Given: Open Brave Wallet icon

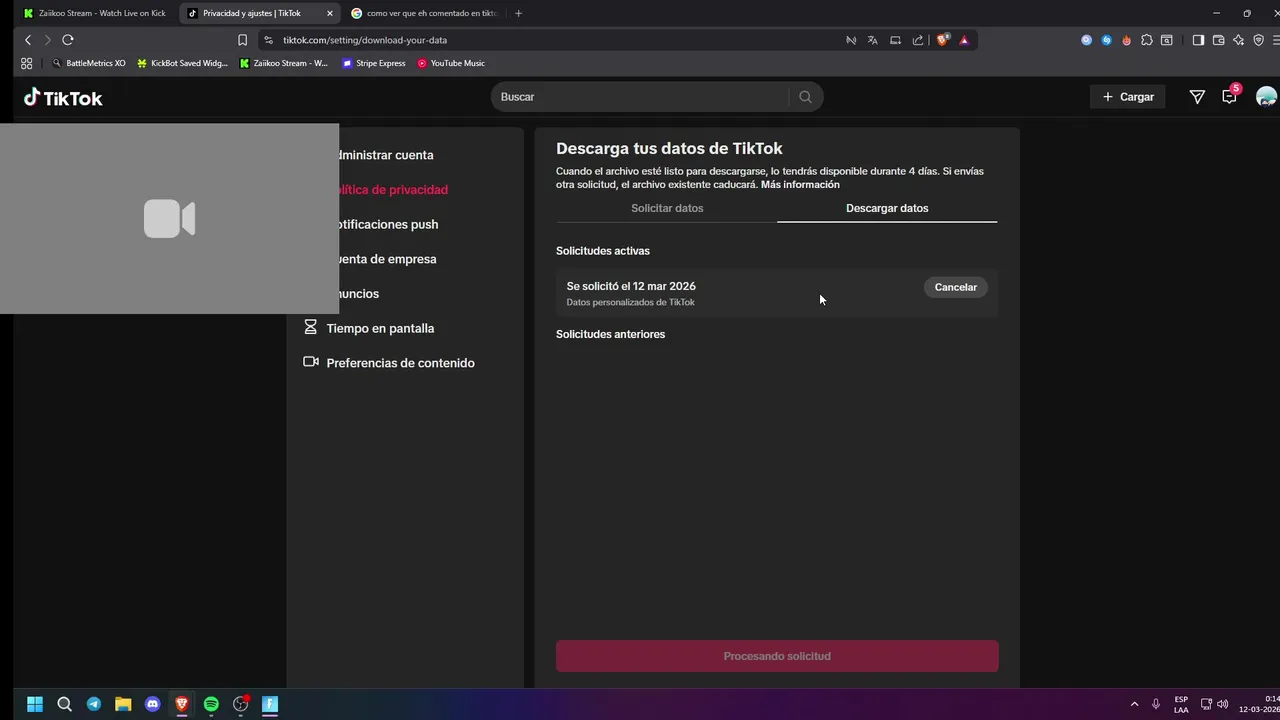Looking at the screenshot, I should [x=1218, y=40].
